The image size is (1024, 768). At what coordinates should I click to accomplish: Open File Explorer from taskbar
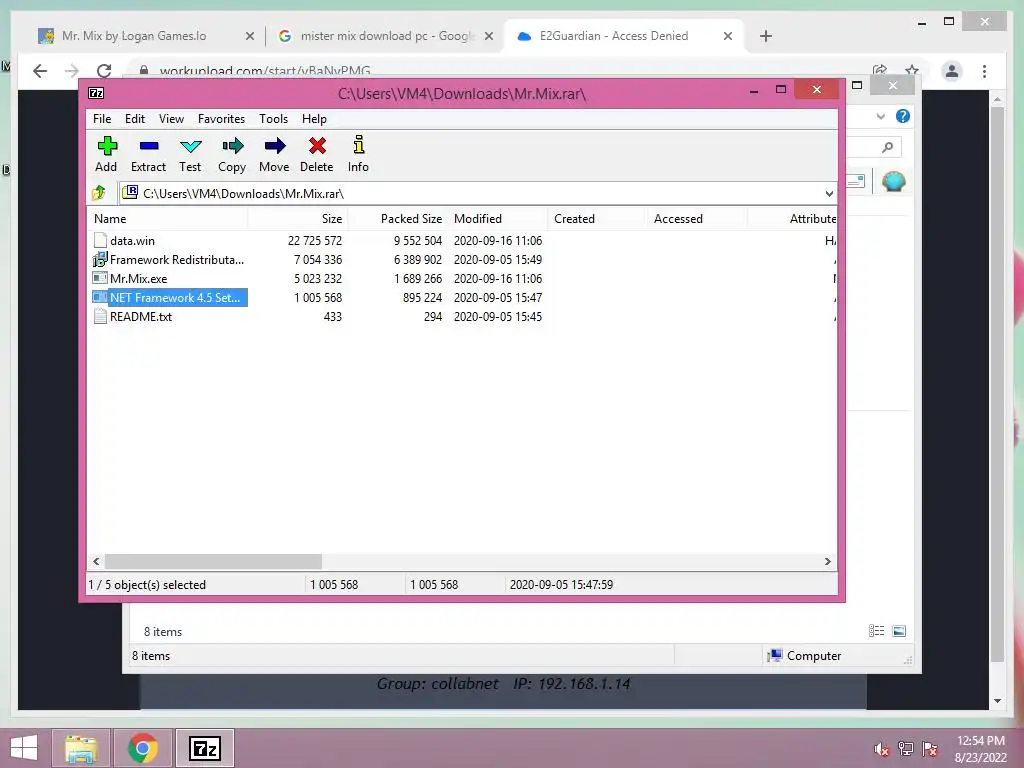pos(80,748)
